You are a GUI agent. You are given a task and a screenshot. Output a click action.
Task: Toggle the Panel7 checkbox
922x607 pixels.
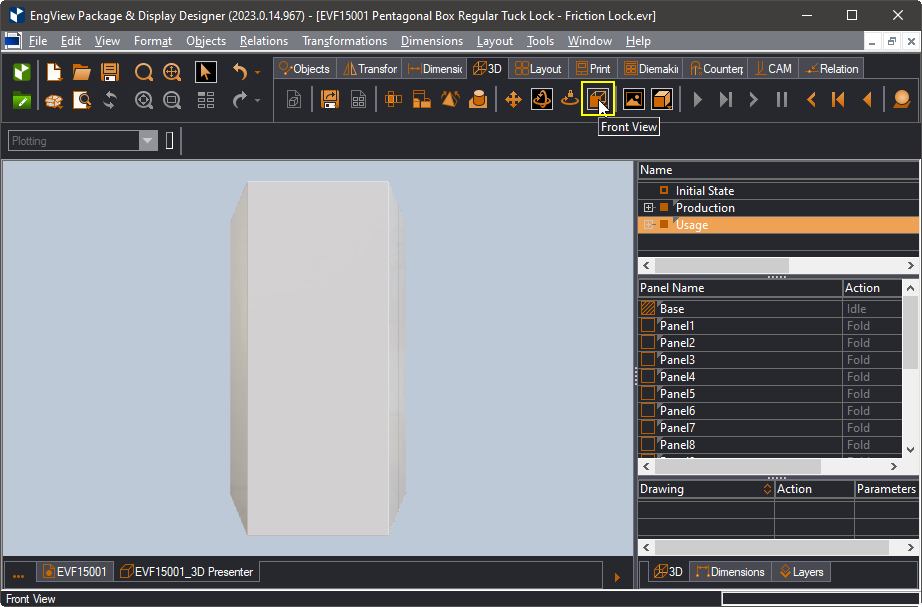(647, 428)
